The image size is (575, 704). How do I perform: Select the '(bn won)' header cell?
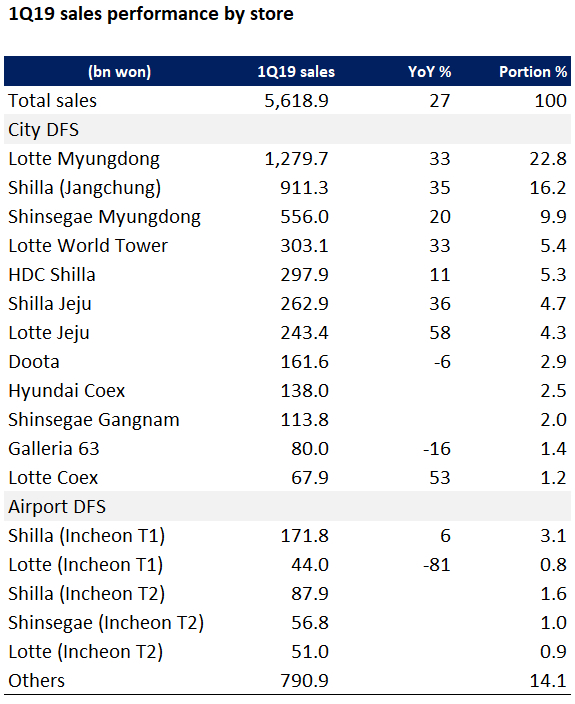pyautogui.click(x=119, y=72)
